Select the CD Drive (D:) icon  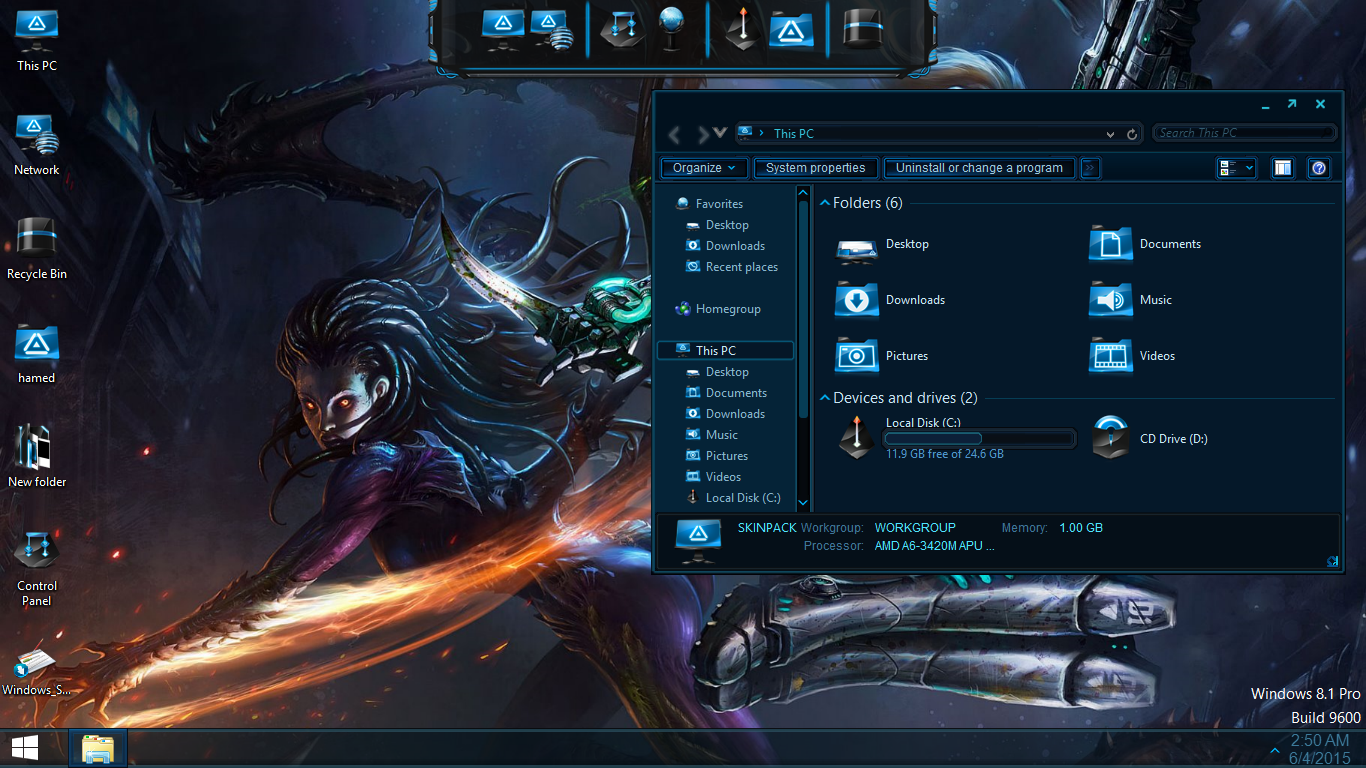point(1110,438)
